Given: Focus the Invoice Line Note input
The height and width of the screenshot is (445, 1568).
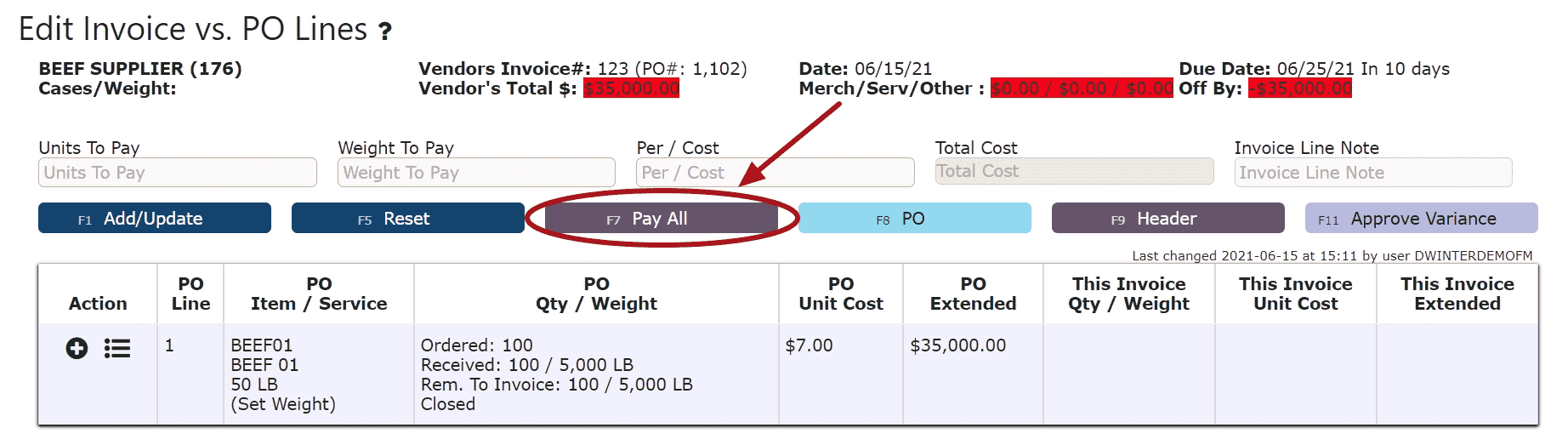Looking at the screenshot, I should tap(1372, 173).
